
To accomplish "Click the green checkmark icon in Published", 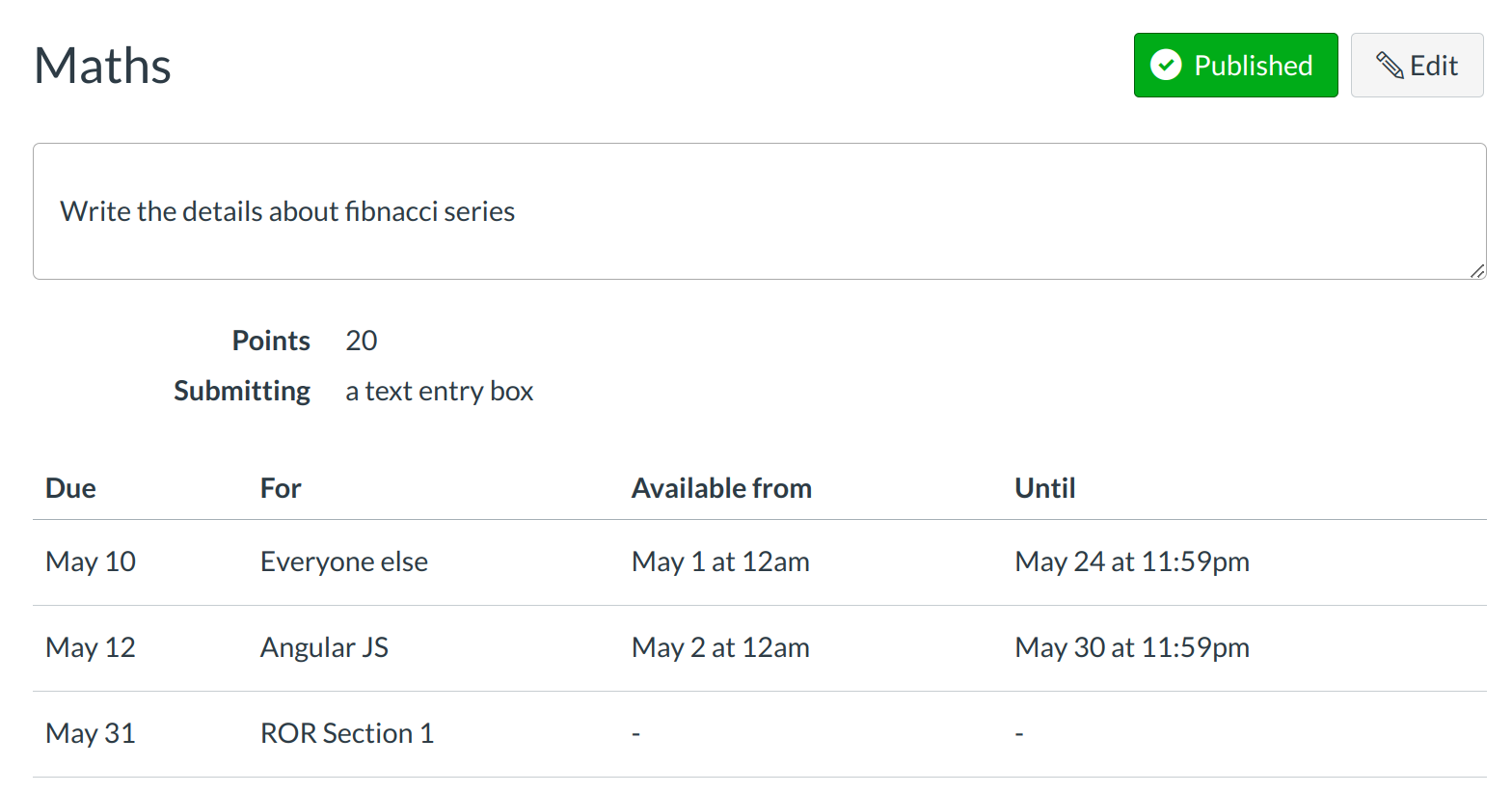I will [x=1166, y=66].
